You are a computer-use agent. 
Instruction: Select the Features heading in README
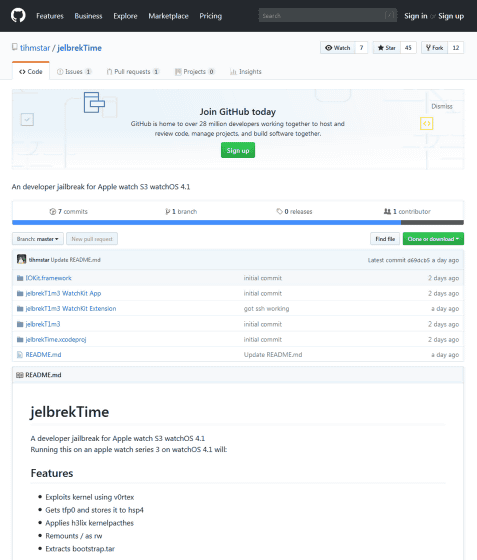pyautogui.click(x=52, y=473)
